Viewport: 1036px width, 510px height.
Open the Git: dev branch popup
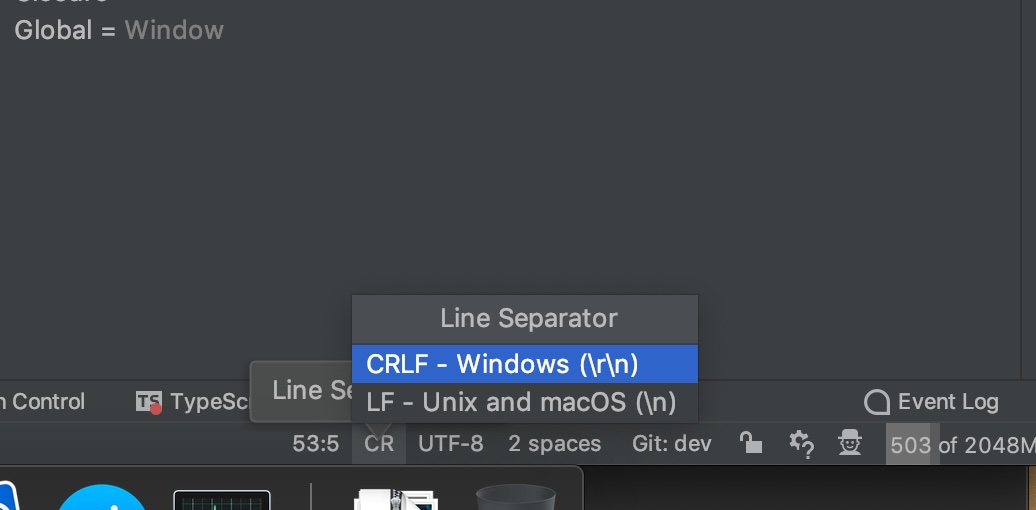[671, 444]
